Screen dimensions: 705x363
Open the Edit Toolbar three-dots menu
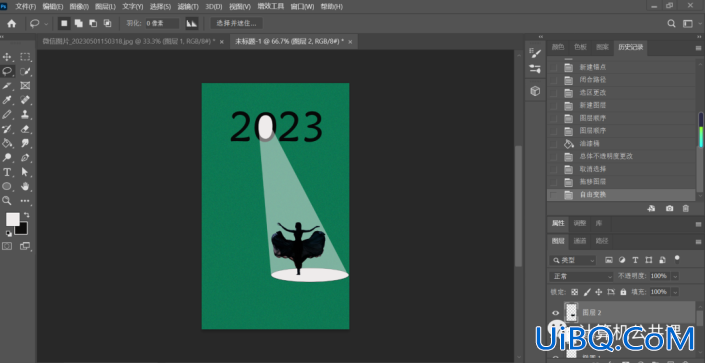pyautogui.click(x=25, y=201)
